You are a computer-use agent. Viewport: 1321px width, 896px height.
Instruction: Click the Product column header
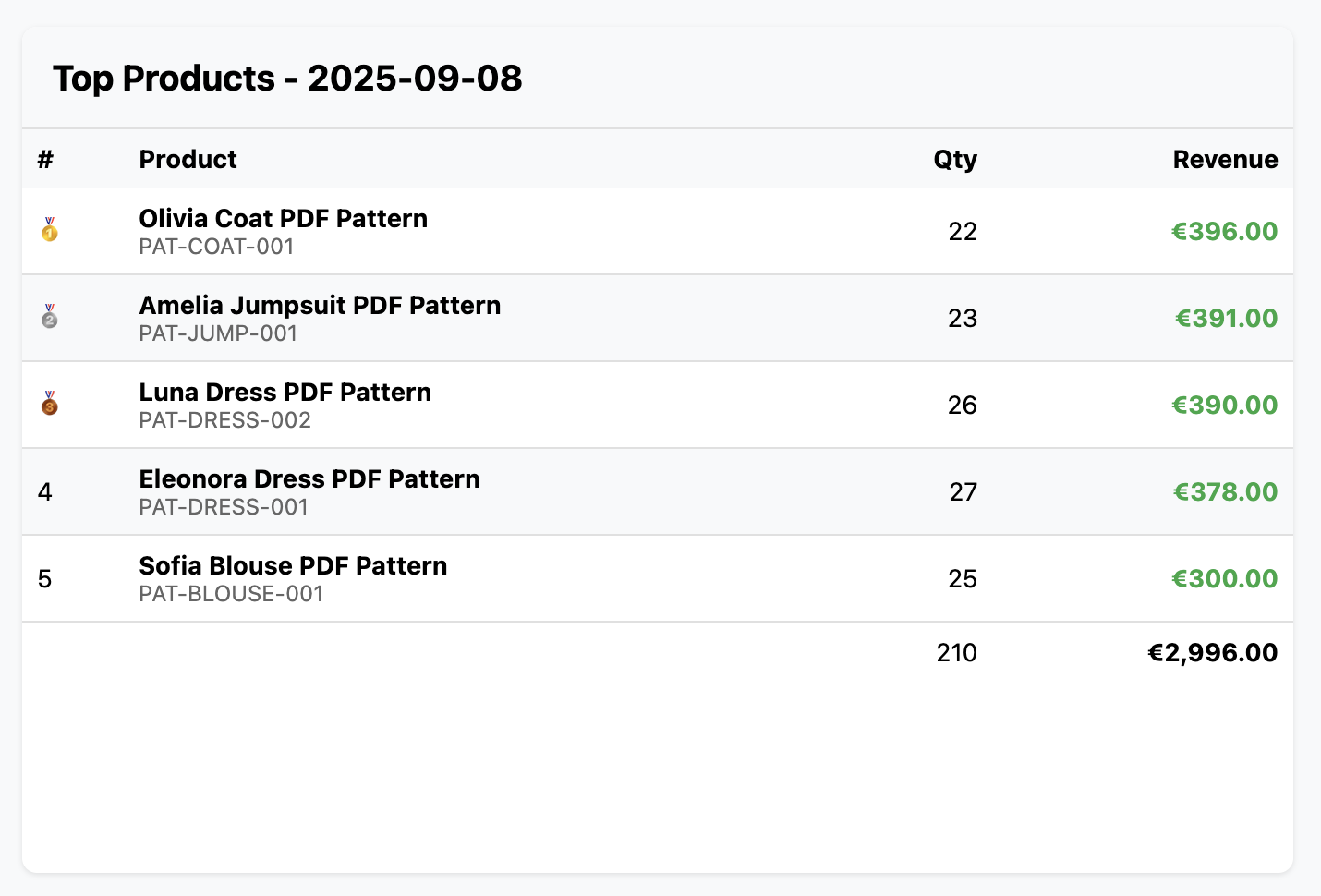tap(188, 160)
